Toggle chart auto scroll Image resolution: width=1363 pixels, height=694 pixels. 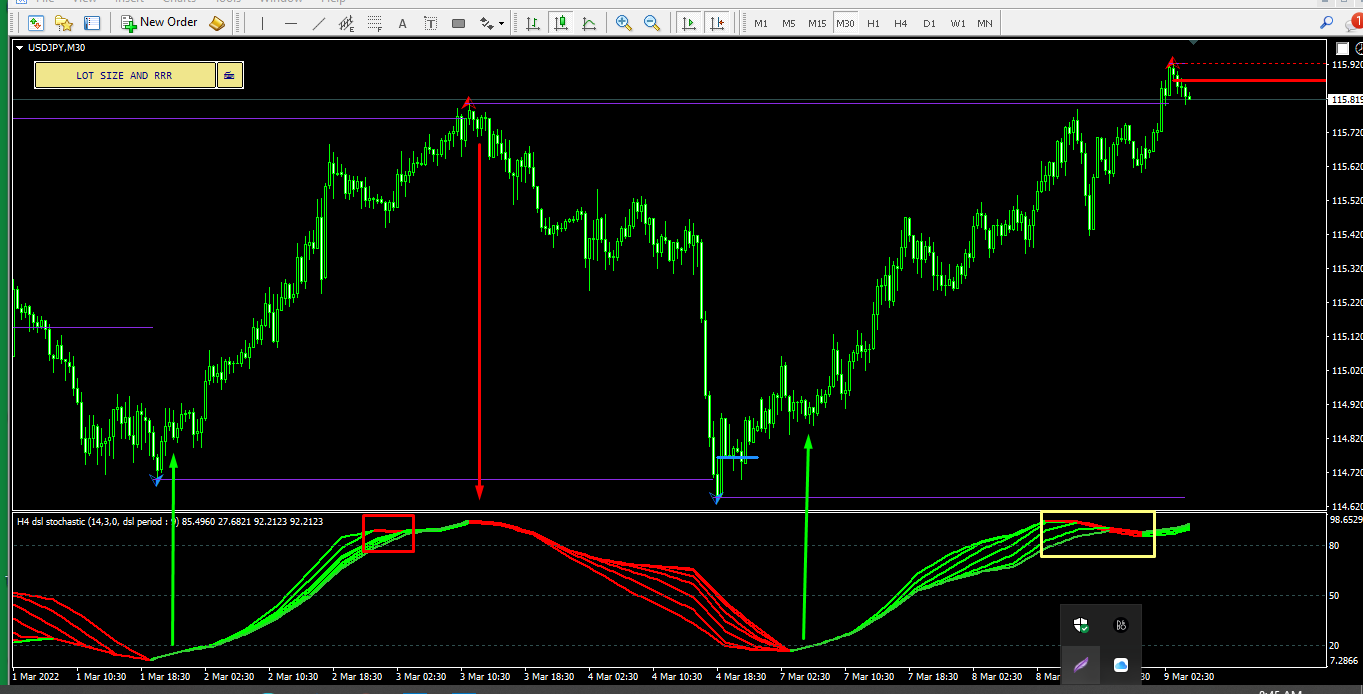tap(688, 22)
